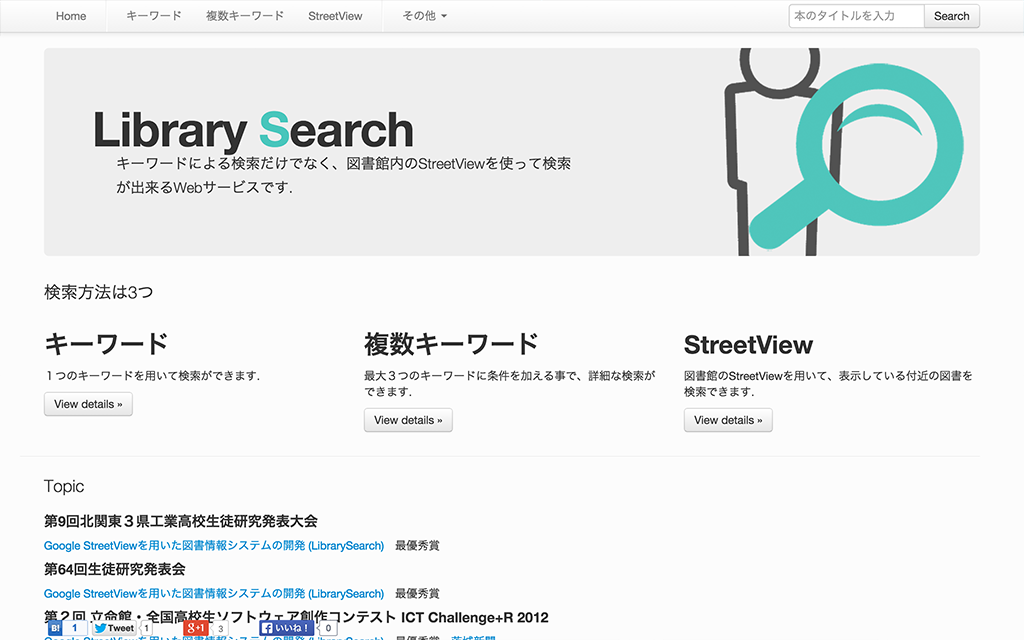
Task: Click the StreetView section heading
Action: [748, 345]
